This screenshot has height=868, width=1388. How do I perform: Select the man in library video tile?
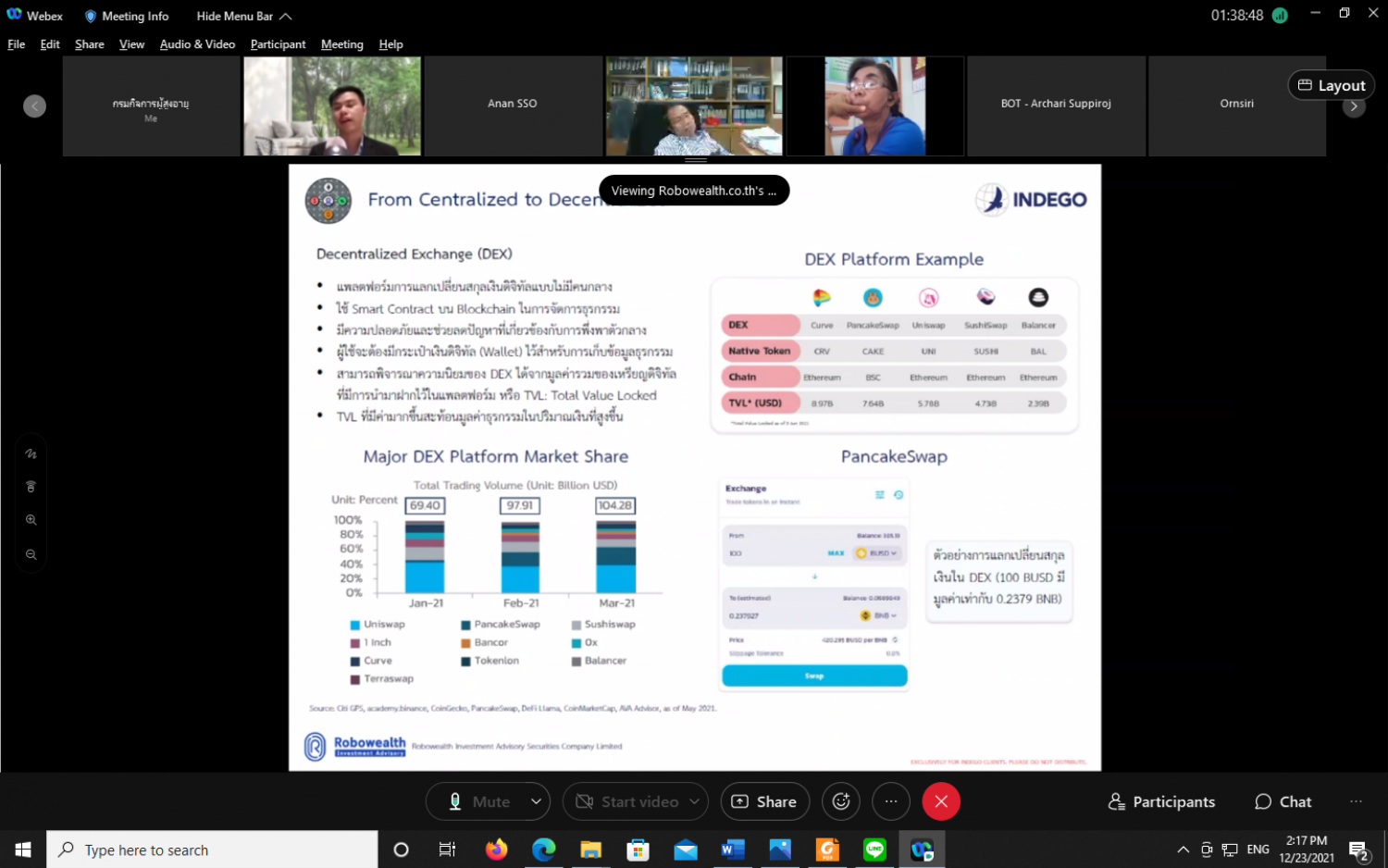pyautogui.click(x=694, y=105)
